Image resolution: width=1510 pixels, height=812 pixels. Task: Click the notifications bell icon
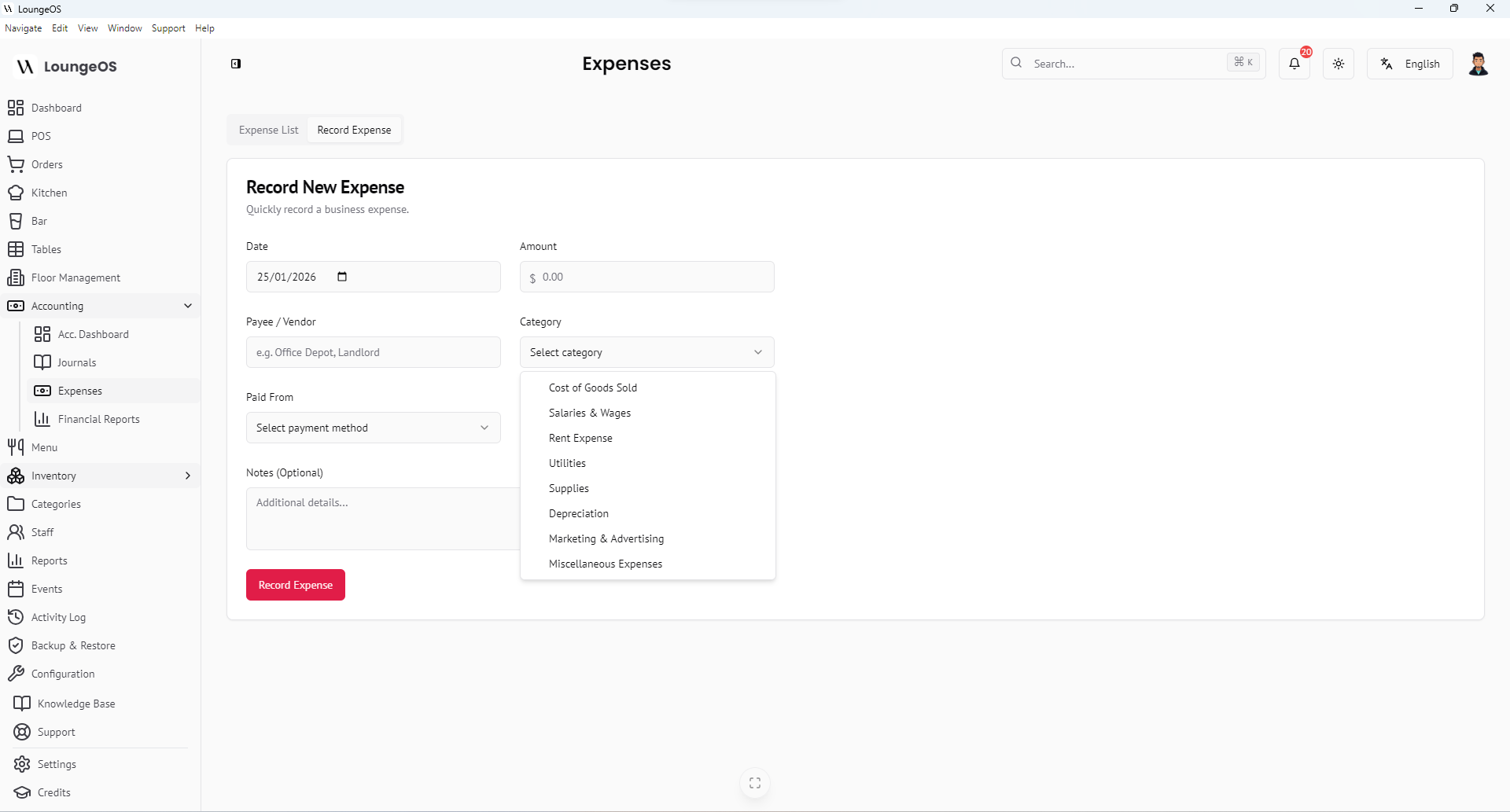(1294, 64)
